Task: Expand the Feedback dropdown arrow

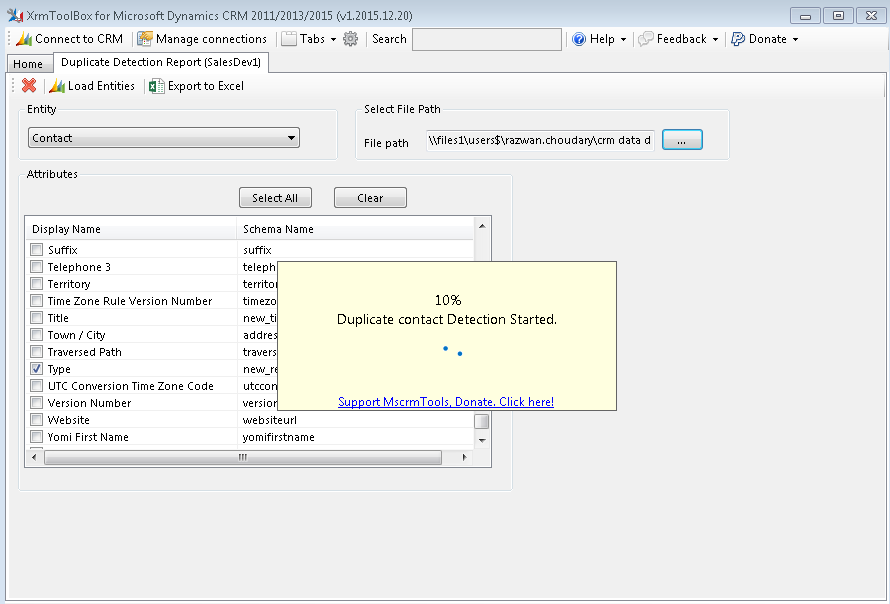Action: [x=715, y=39]
